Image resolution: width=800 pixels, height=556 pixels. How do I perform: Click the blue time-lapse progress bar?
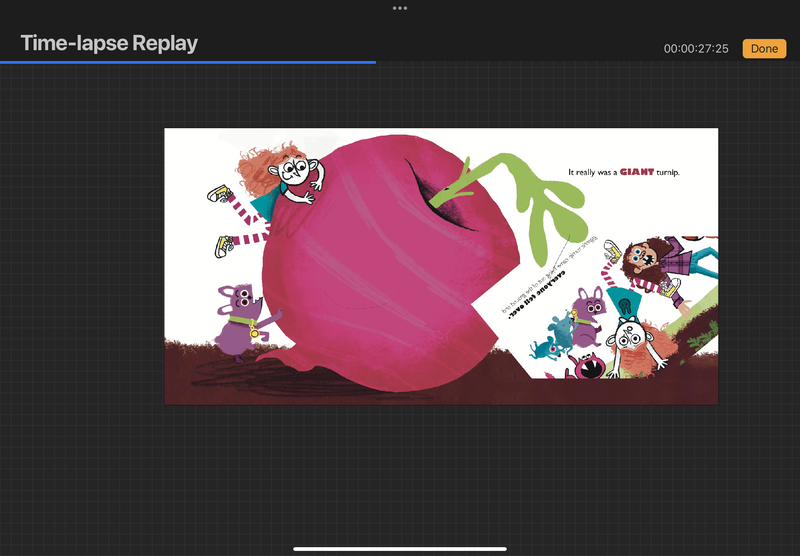[188, 62]
